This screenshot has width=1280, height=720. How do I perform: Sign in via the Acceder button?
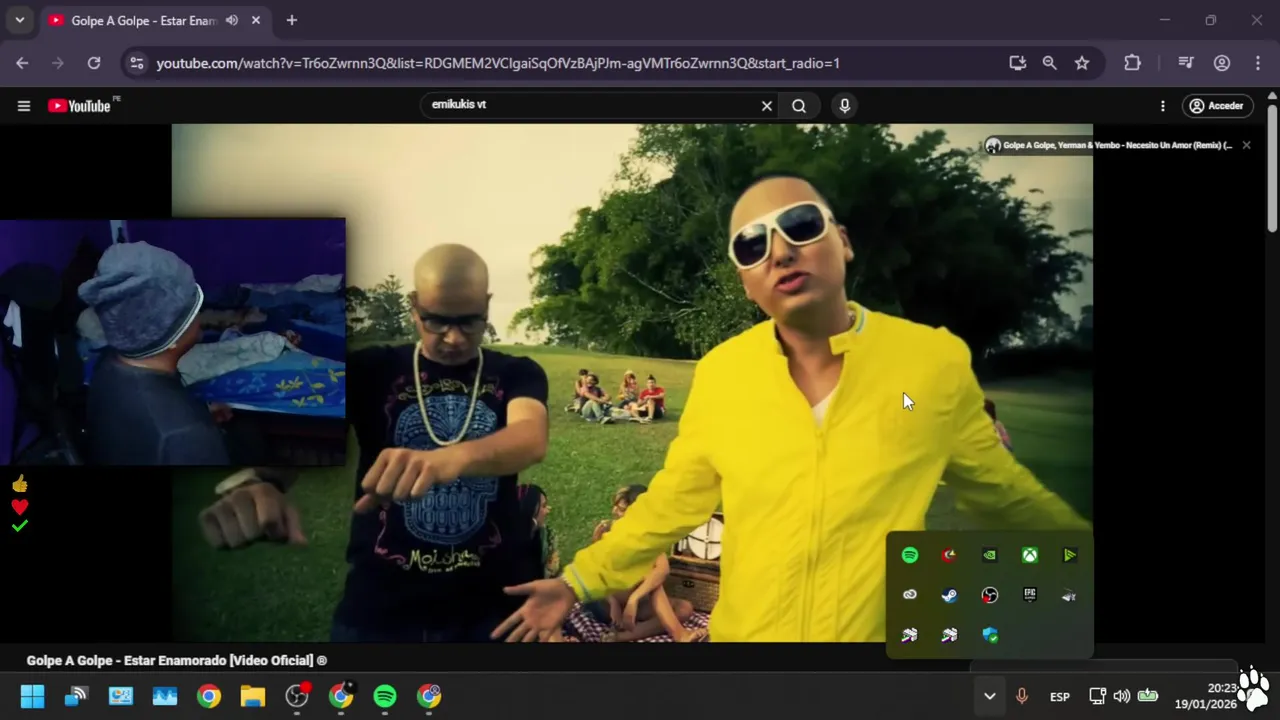point(1216,106)
